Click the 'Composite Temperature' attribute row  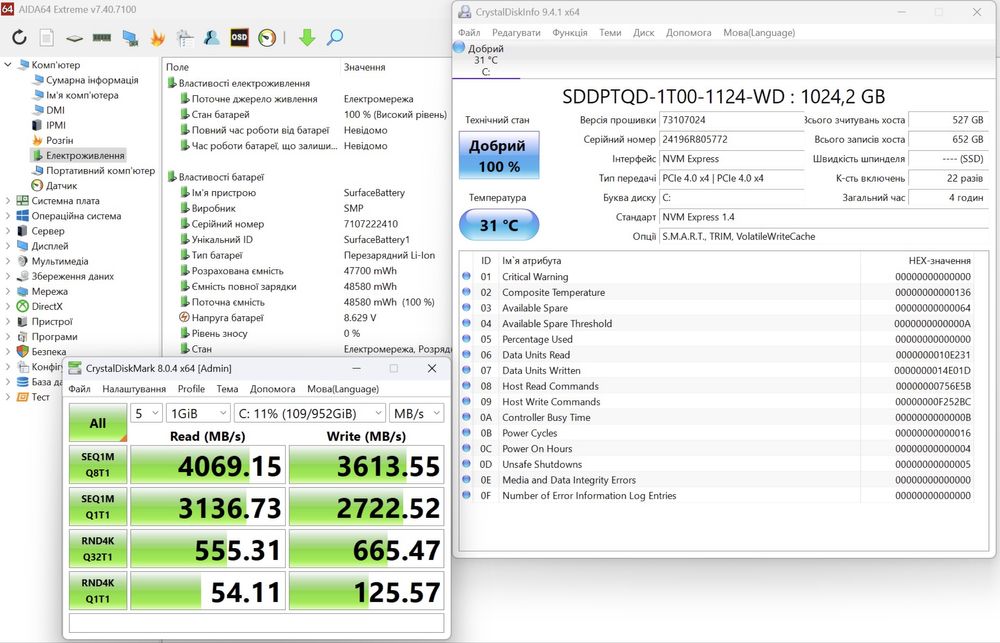pyautogui.click(x=717, y=292)
